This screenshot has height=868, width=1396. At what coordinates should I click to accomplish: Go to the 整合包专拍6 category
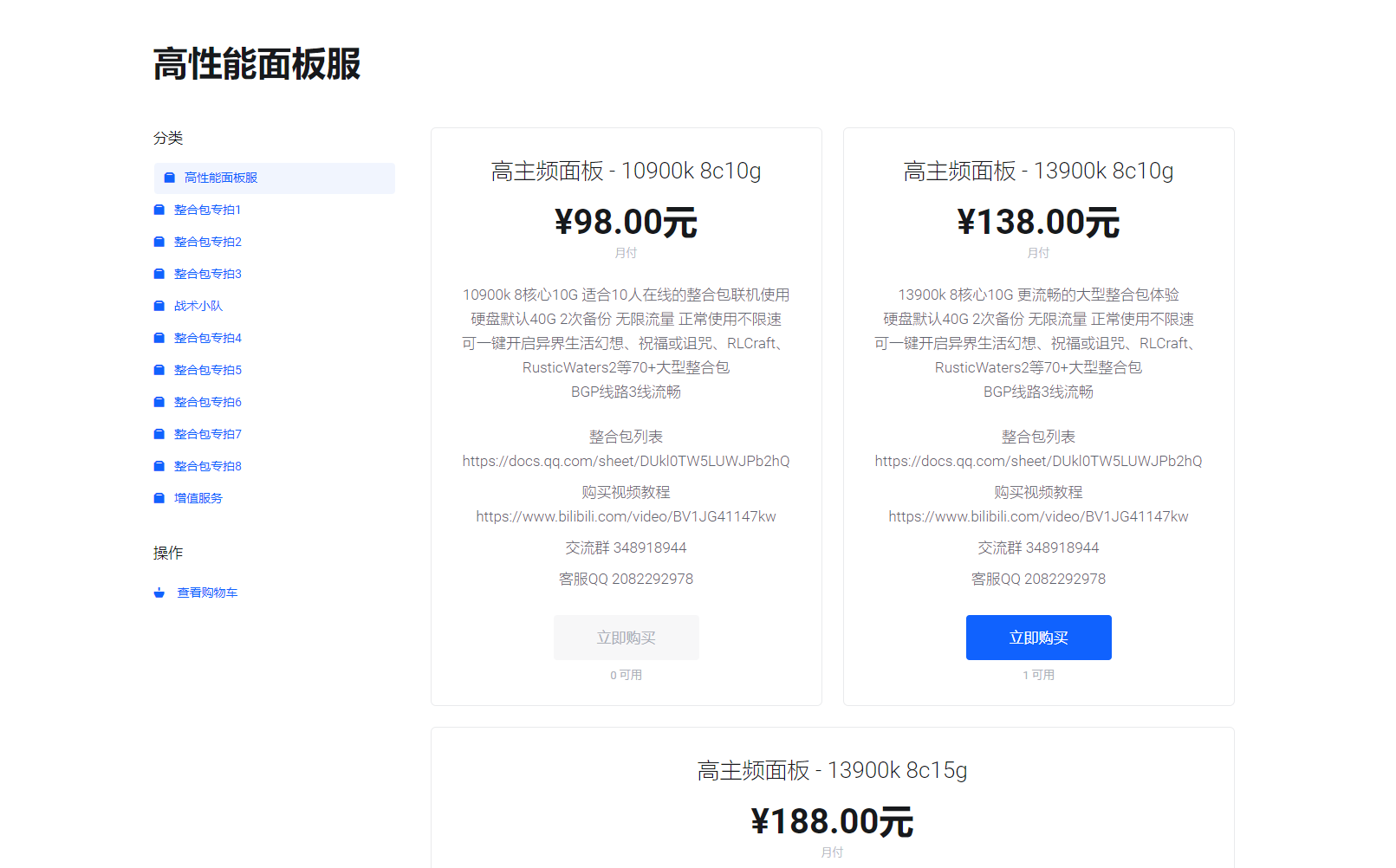pos(208,402)
